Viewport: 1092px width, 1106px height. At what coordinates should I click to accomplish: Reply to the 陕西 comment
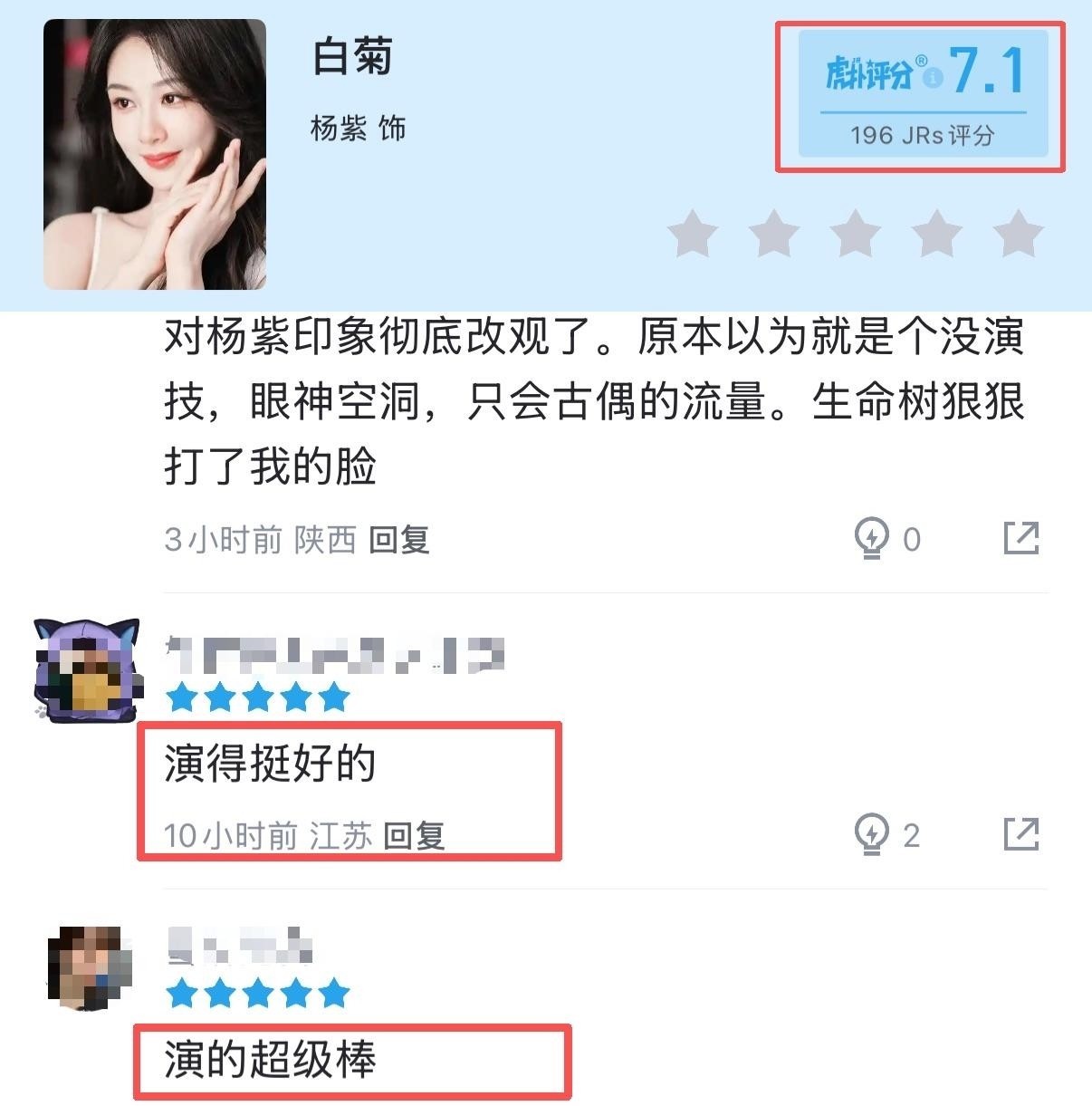(x=398, y=540)
